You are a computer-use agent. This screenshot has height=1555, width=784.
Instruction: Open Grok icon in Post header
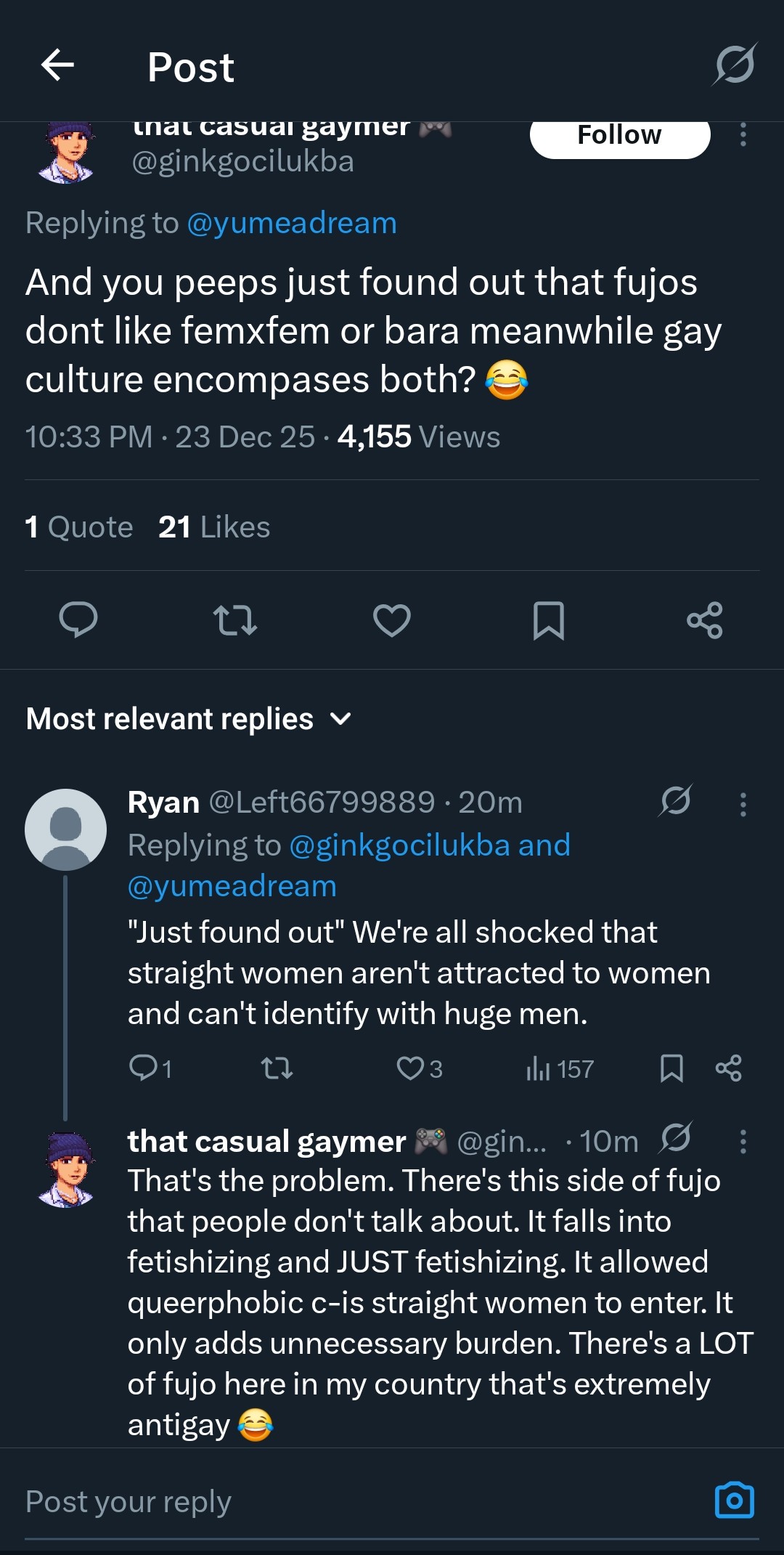[x=734, y=65]
